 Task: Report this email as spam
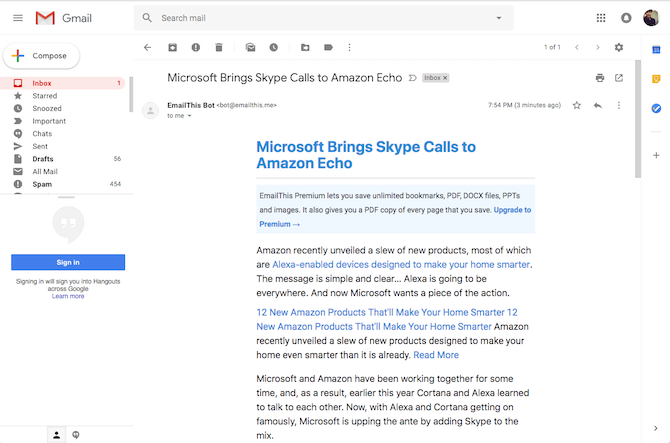click(x=195, y=47)
